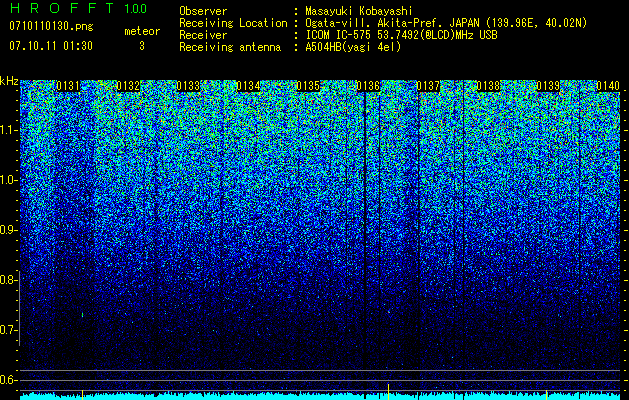Click the 0140 time marker label
The image size is (629, 400).
[608, 86]
